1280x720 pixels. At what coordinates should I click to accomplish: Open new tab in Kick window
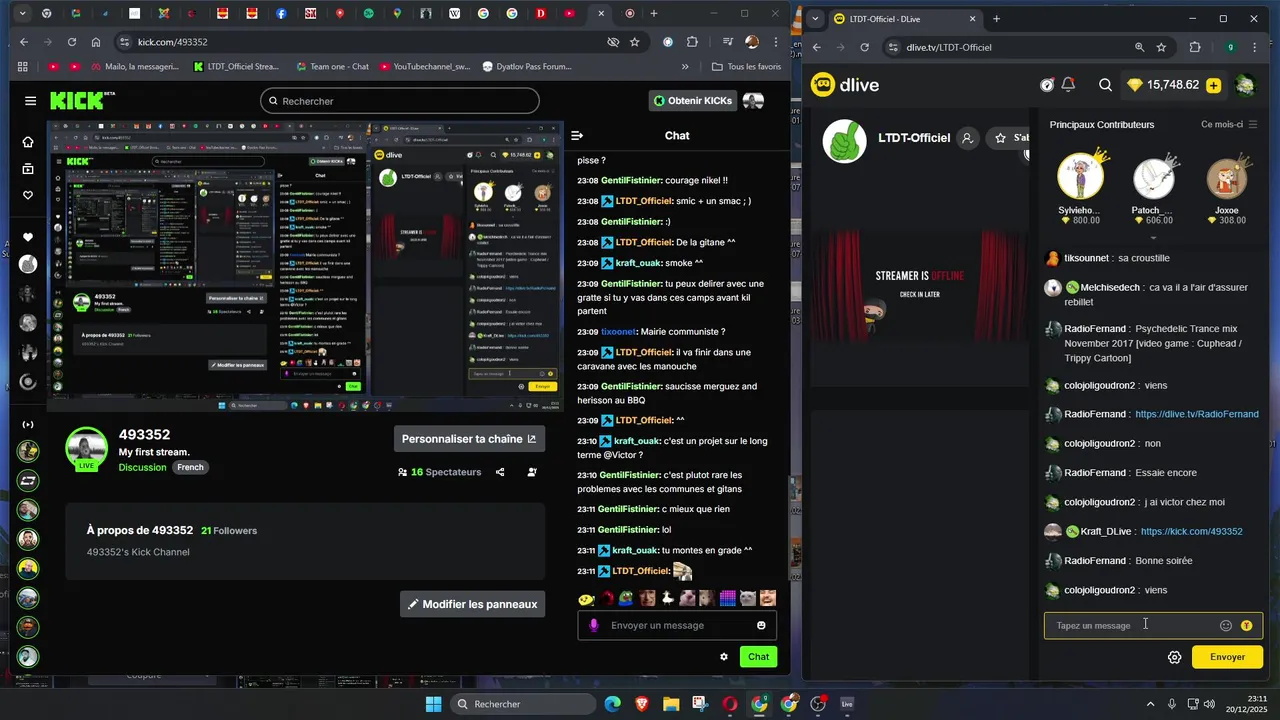pos(654,14)
